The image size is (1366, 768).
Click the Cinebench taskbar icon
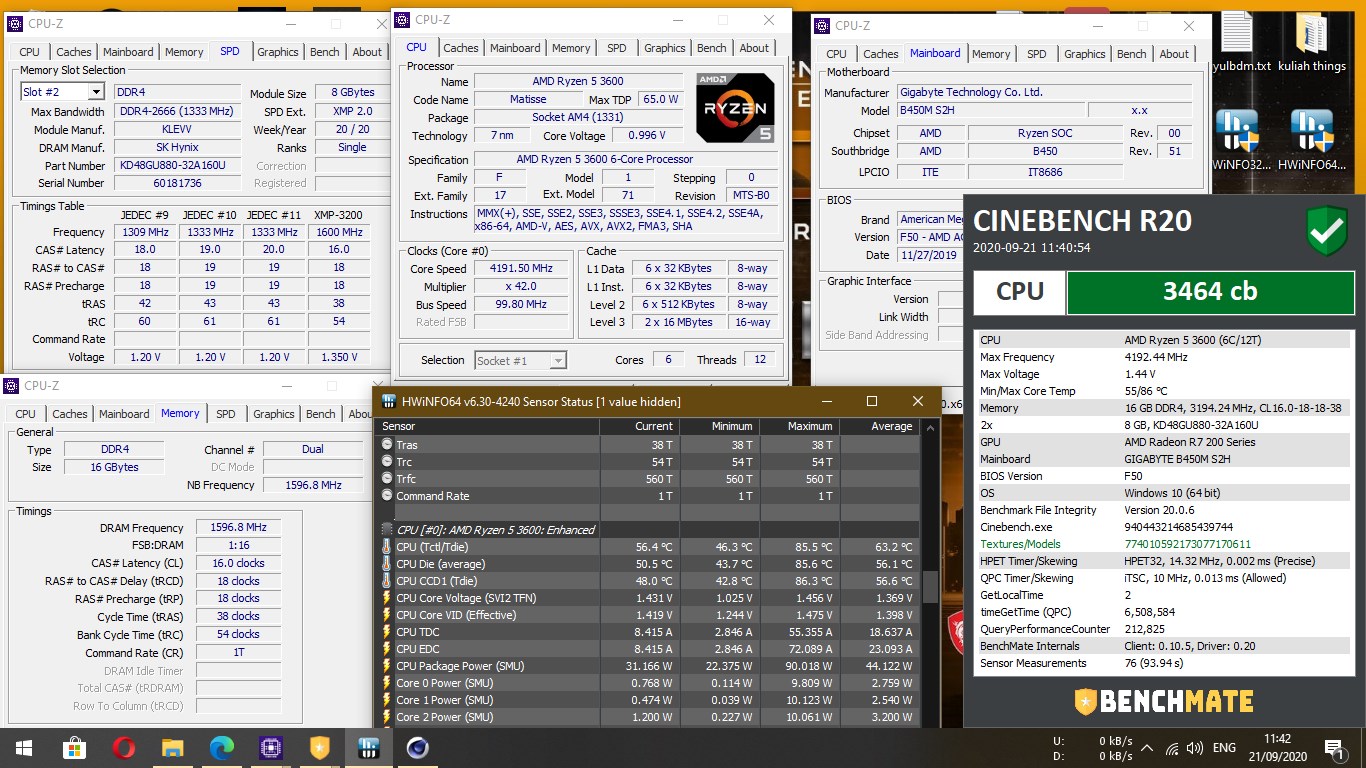[416, 747]
